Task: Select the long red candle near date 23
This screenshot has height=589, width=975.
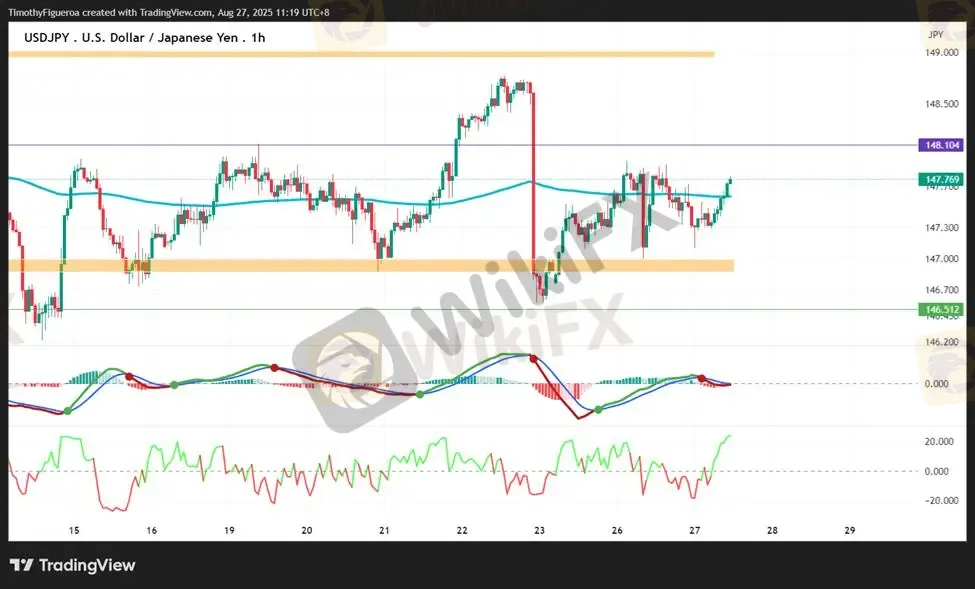Action: [x=533, y=176]
